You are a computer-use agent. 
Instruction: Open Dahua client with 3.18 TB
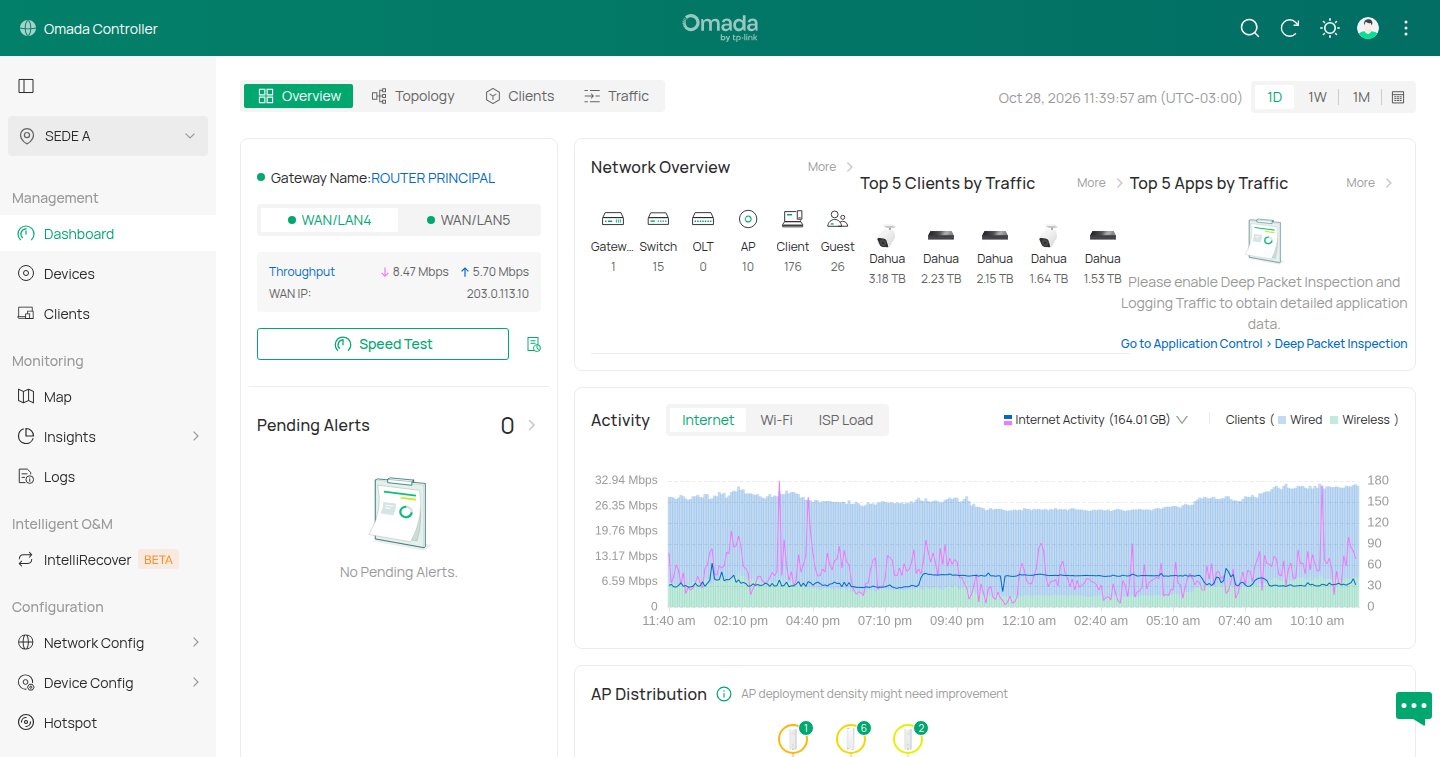point(887,254)
